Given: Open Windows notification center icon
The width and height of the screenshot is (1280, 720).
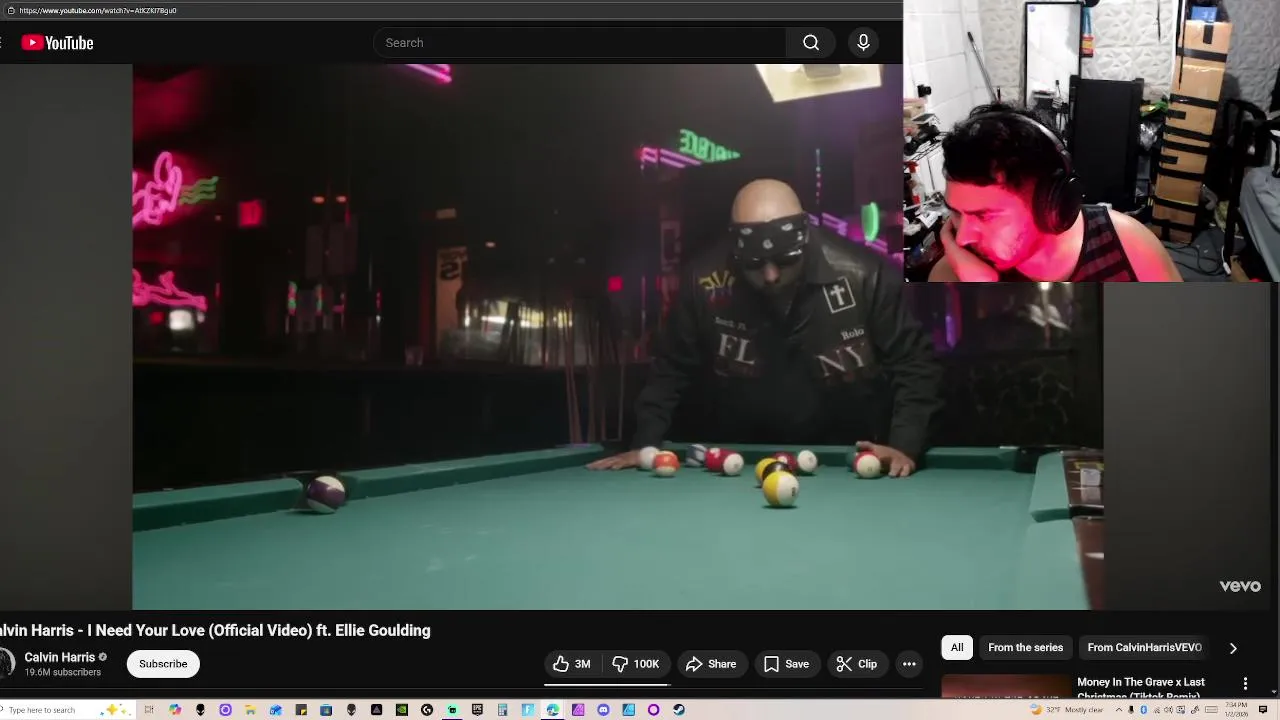Looking at the screenshot, I should click(x=1263, y=710).
